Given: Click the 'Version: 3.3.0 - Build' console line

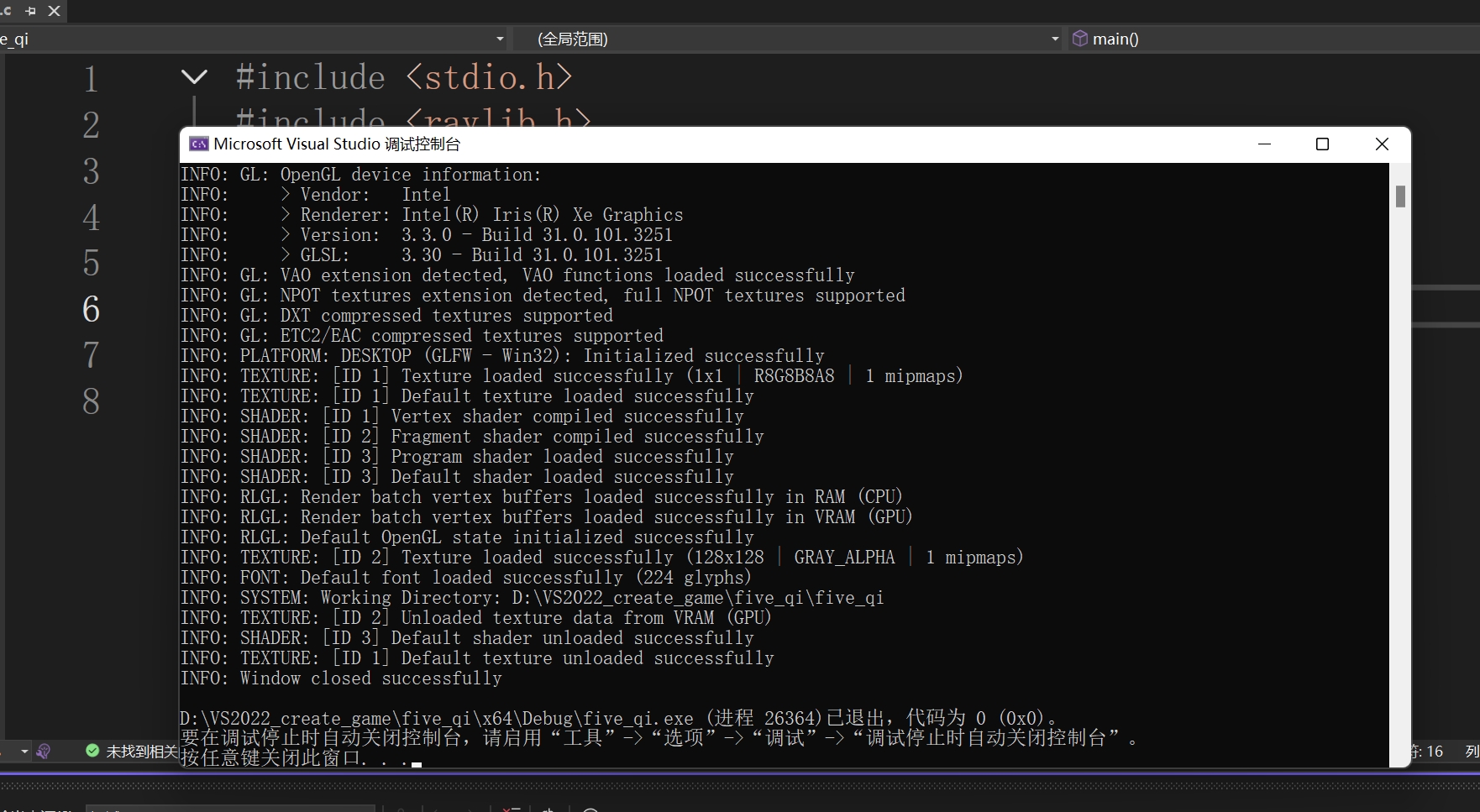Looking at the screenshot, I should 427,235.
